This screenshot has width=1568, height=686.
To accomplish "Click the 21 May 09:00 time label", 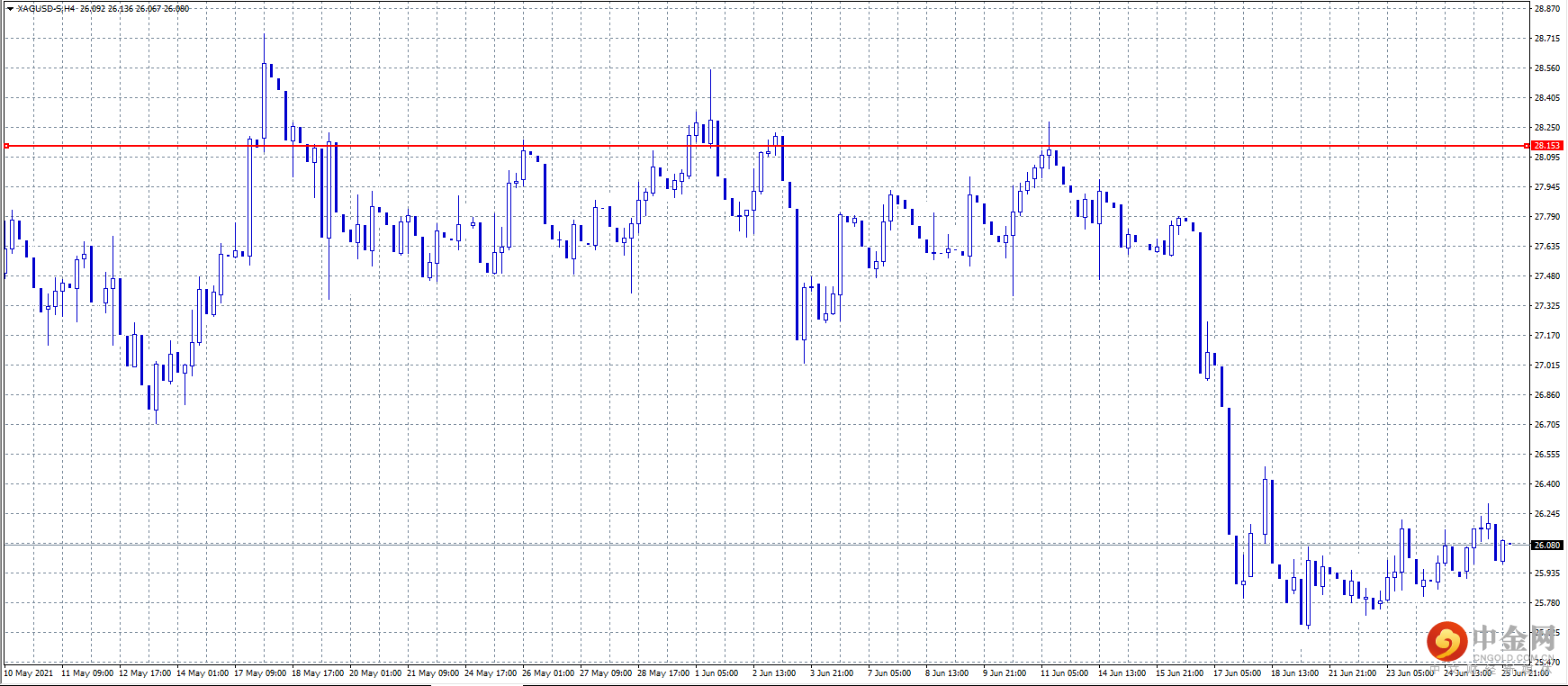I will tap(433, 672).
